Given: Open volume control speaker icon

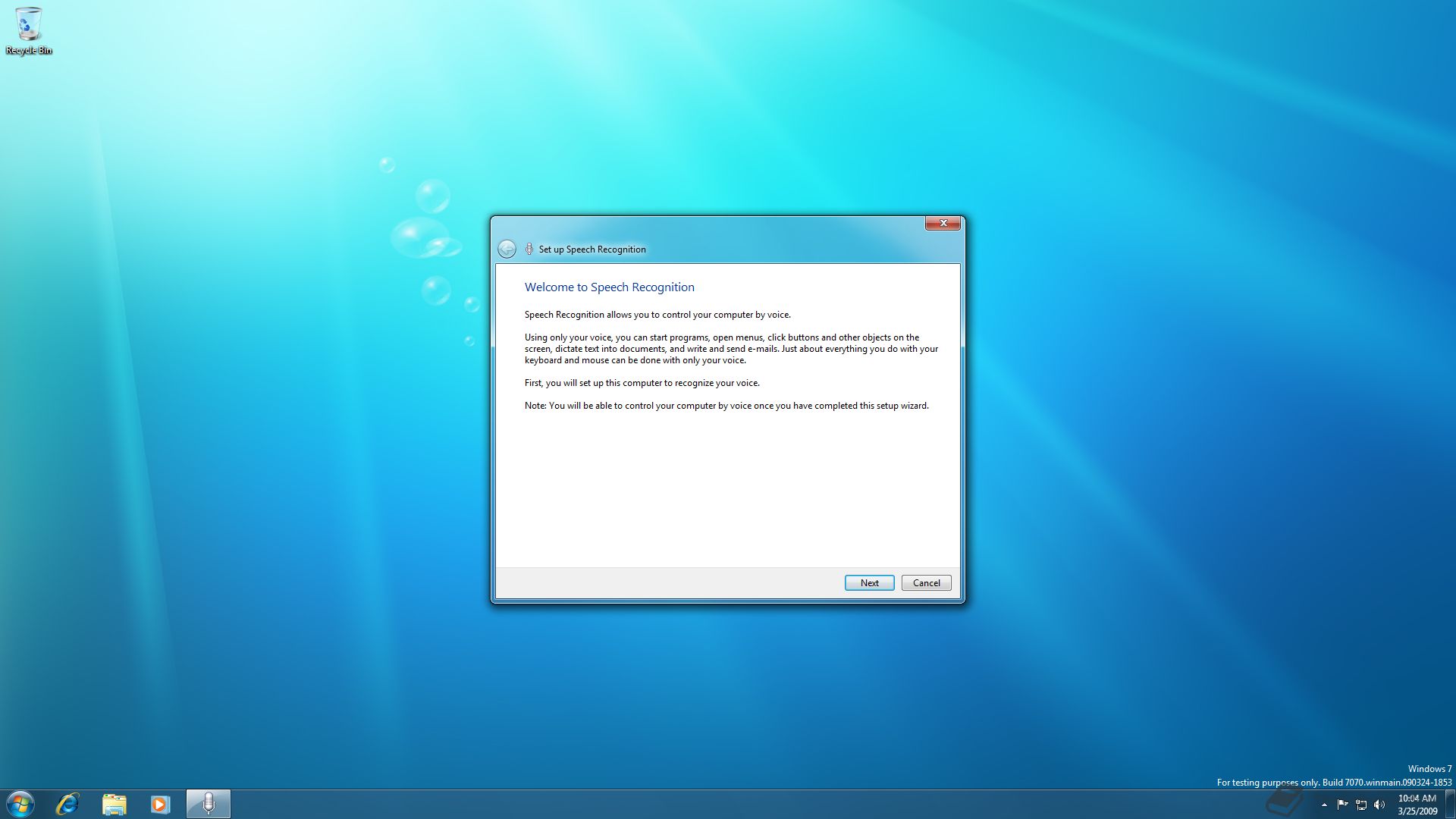Looking at the screenshot, I should point(1379,805).
